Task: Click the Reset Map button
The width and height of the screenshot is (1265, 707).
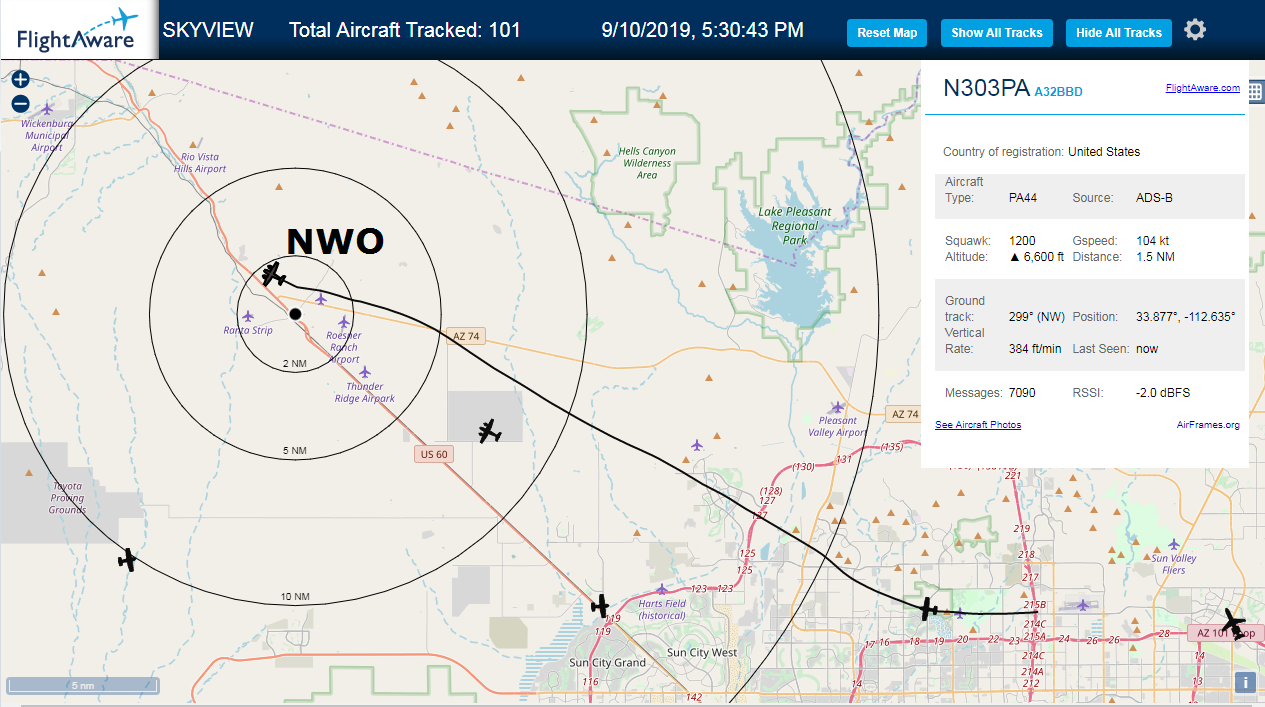Action: (x=887, y=33)
